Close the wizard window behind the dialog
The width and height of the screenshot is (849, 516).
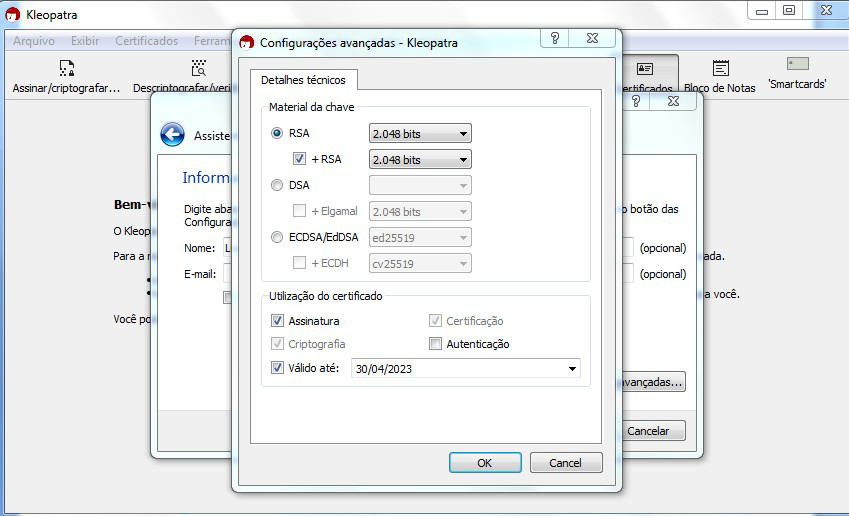[673, 101]
